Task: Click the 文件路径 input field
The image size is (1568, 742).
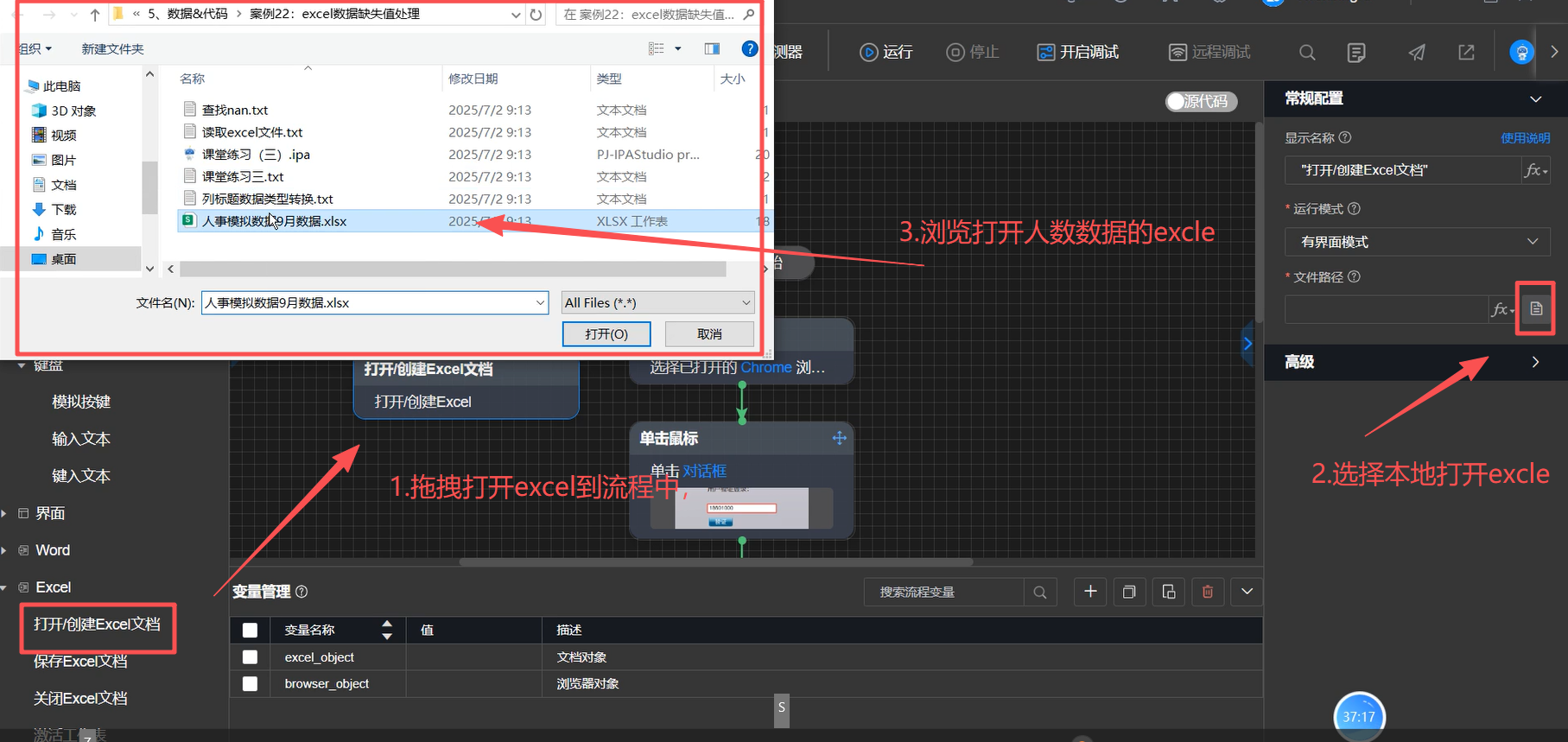Action: coord(1385,309)
